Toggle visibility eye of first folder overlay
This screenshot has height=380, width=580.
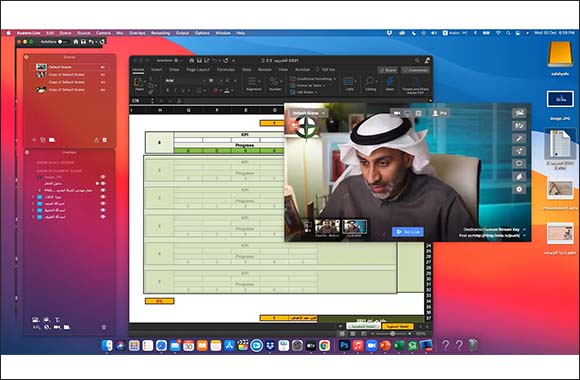[x=103, y=197]
